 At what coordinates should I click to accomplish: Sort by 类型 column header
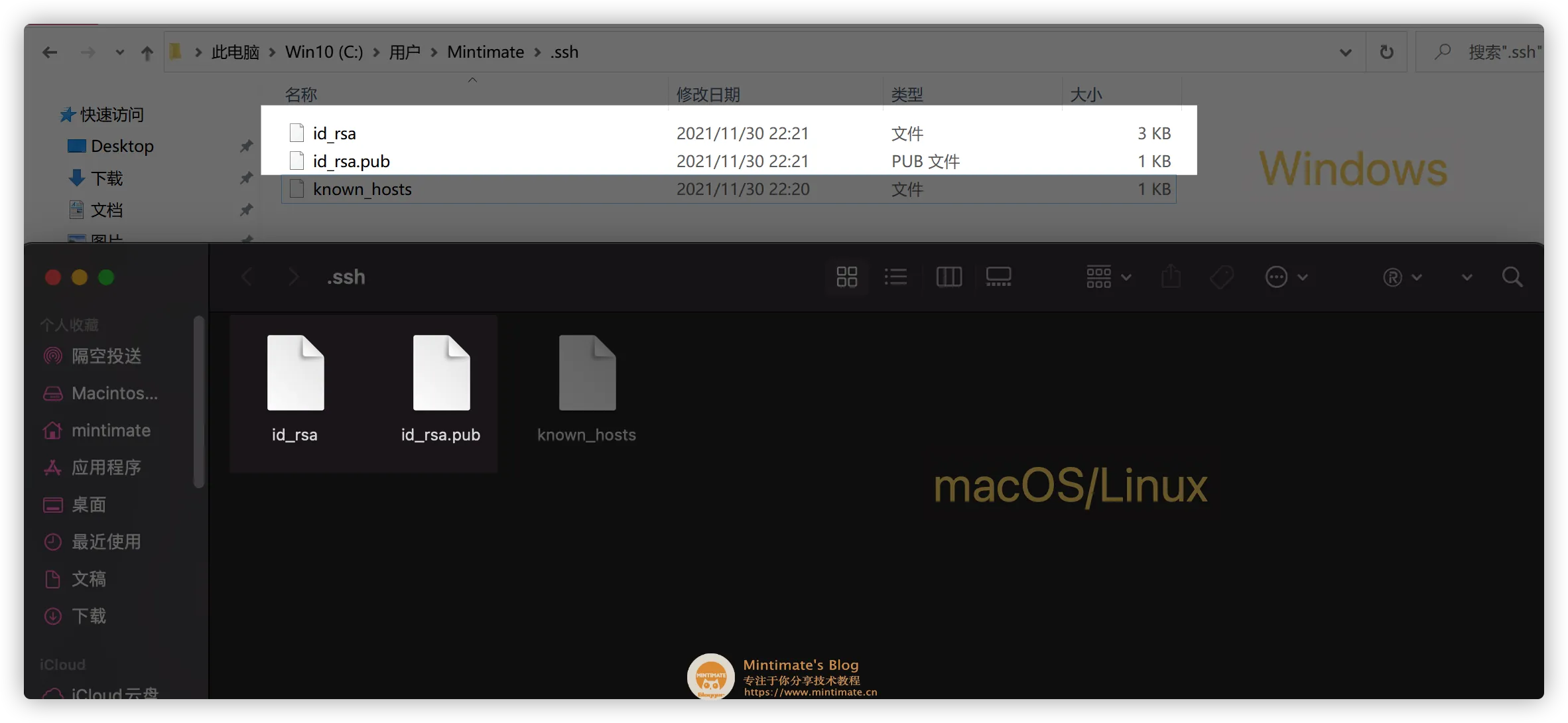(907, 94)
